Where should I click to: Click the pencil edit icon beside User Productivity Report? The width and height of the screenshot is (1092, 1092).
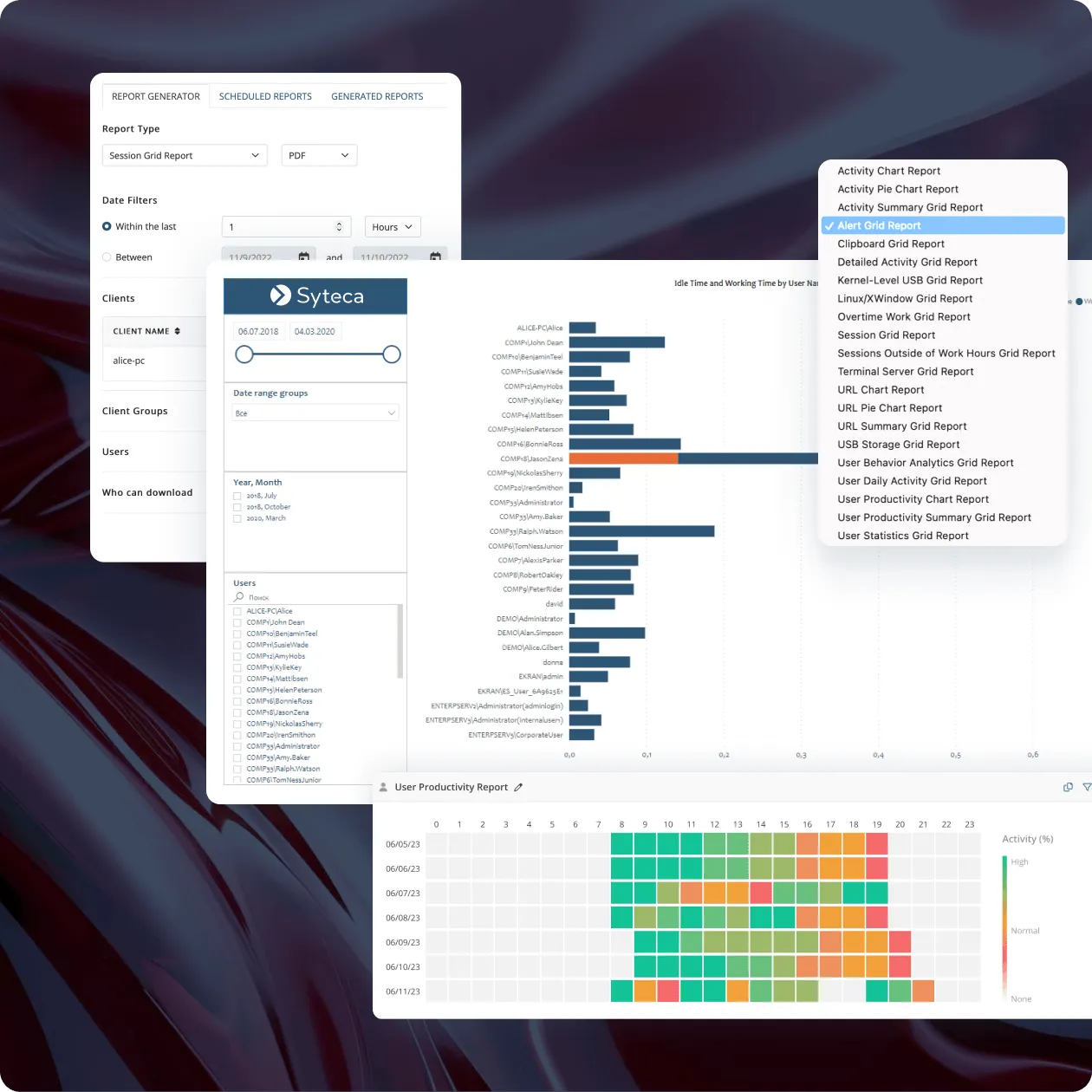[518, 787]
